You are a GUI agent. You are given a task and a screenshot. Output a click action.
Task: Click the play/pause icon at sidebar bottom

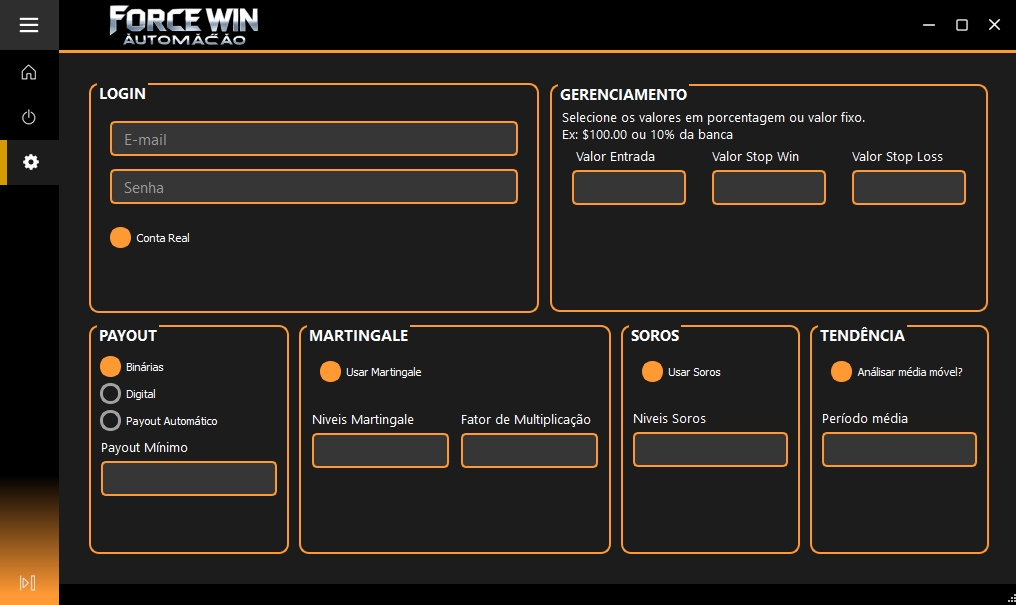point(28,583)
